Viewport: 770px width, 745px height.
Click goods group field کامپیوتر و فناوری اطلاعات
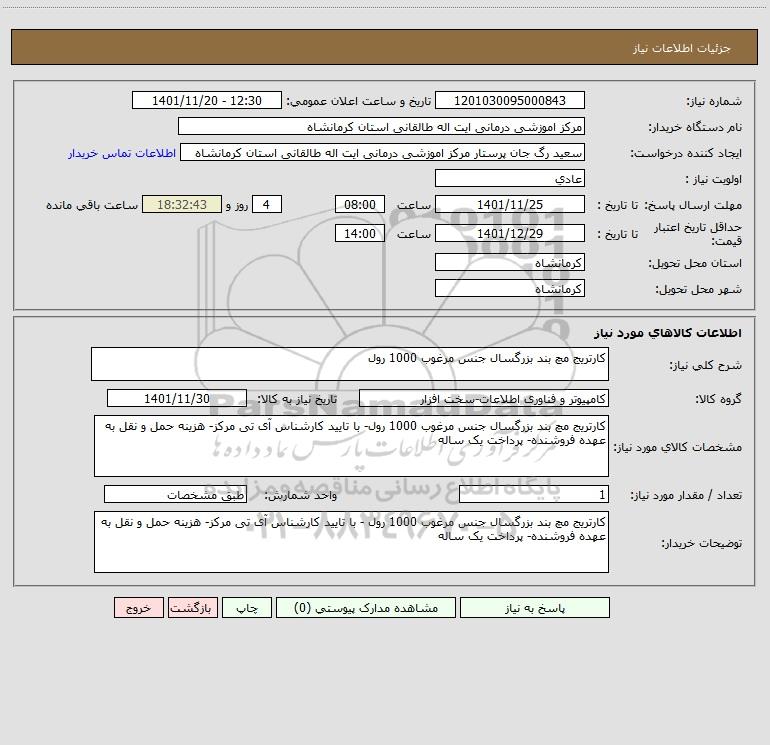484,398
